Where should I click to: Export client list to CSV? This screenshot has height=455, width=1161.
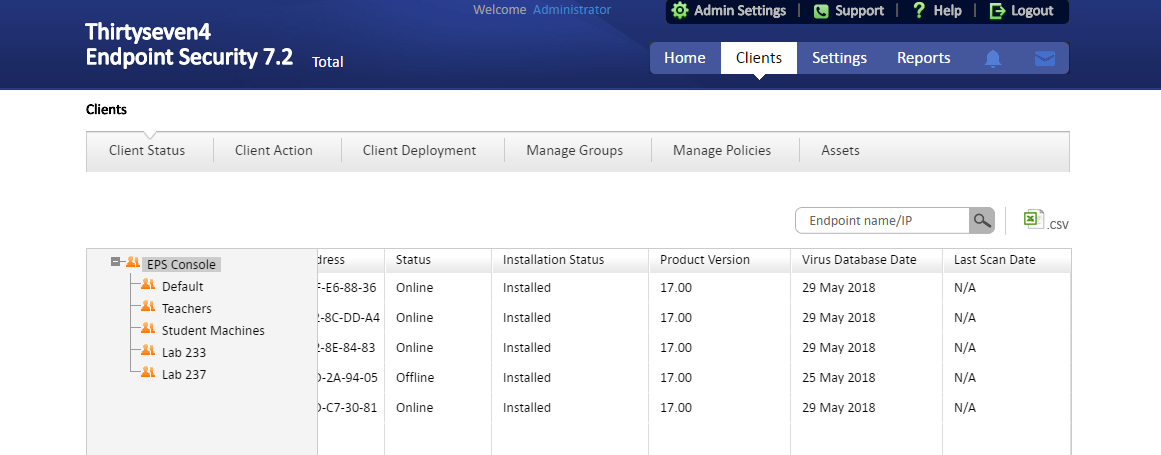[1046, 220]
